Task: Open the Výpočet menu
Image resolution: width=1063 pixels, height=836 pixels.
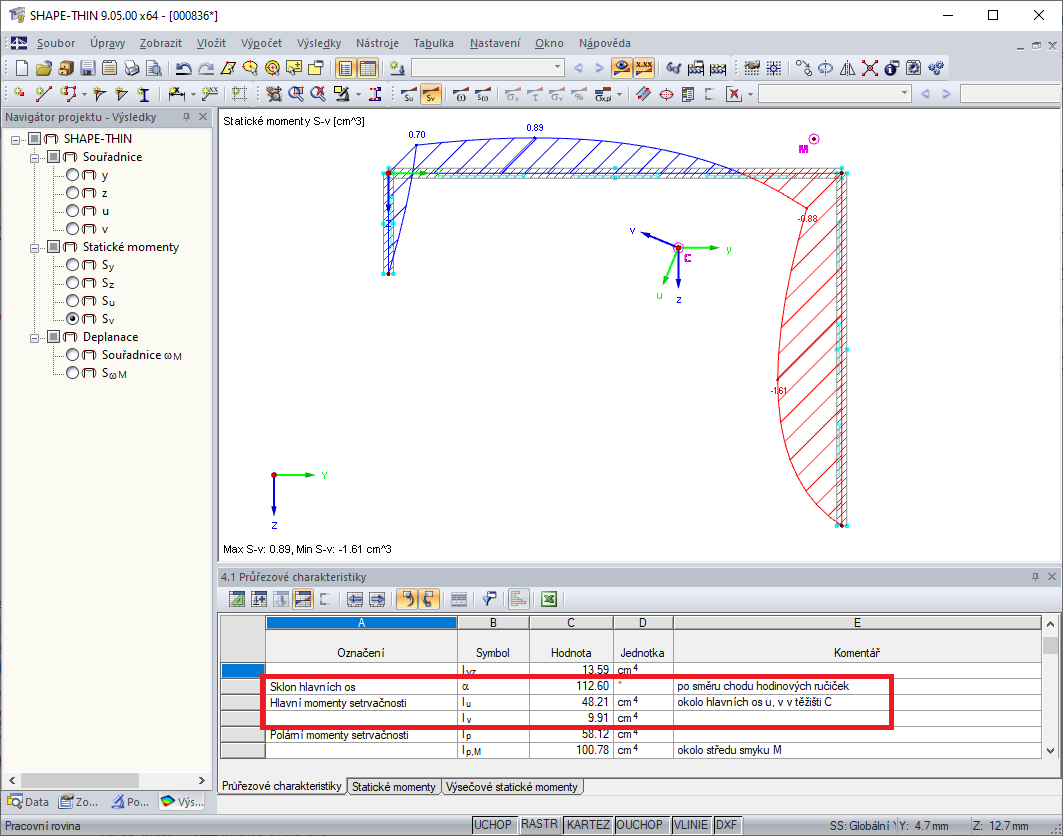Action: pyautogui.click(x=261, y=43)
